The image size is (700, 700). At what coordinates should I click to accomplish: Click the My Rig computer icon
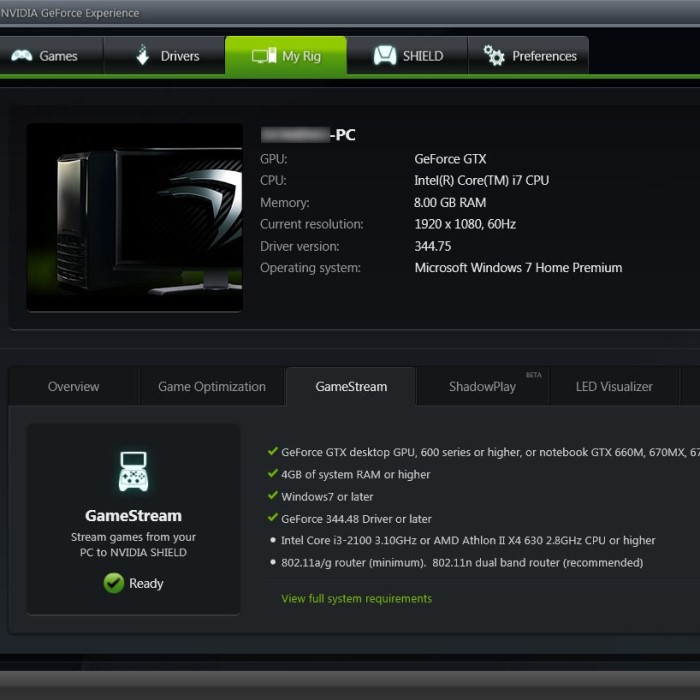click(264, 56)
